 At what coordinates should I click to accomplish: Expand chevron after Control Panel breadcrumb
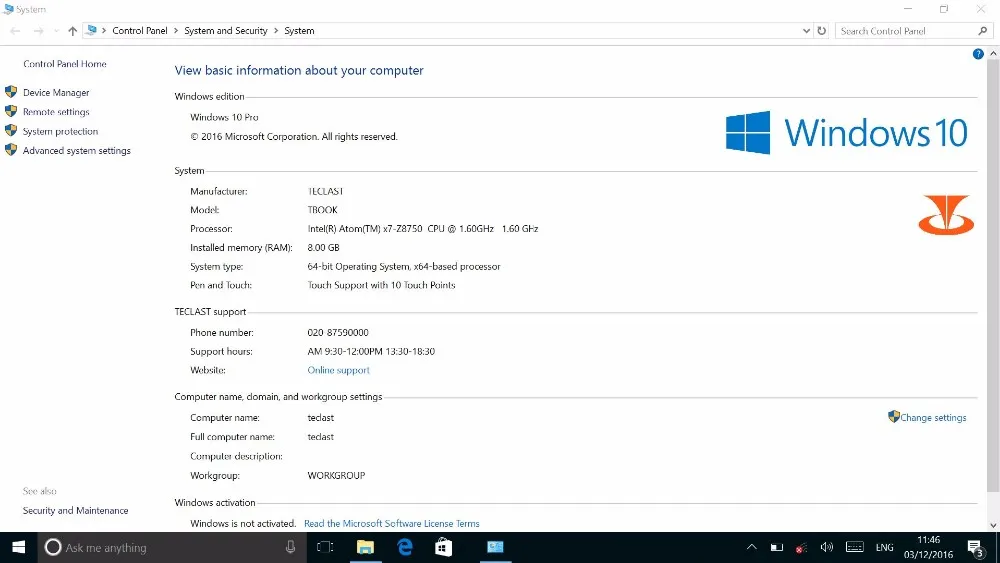coord(176,31)
